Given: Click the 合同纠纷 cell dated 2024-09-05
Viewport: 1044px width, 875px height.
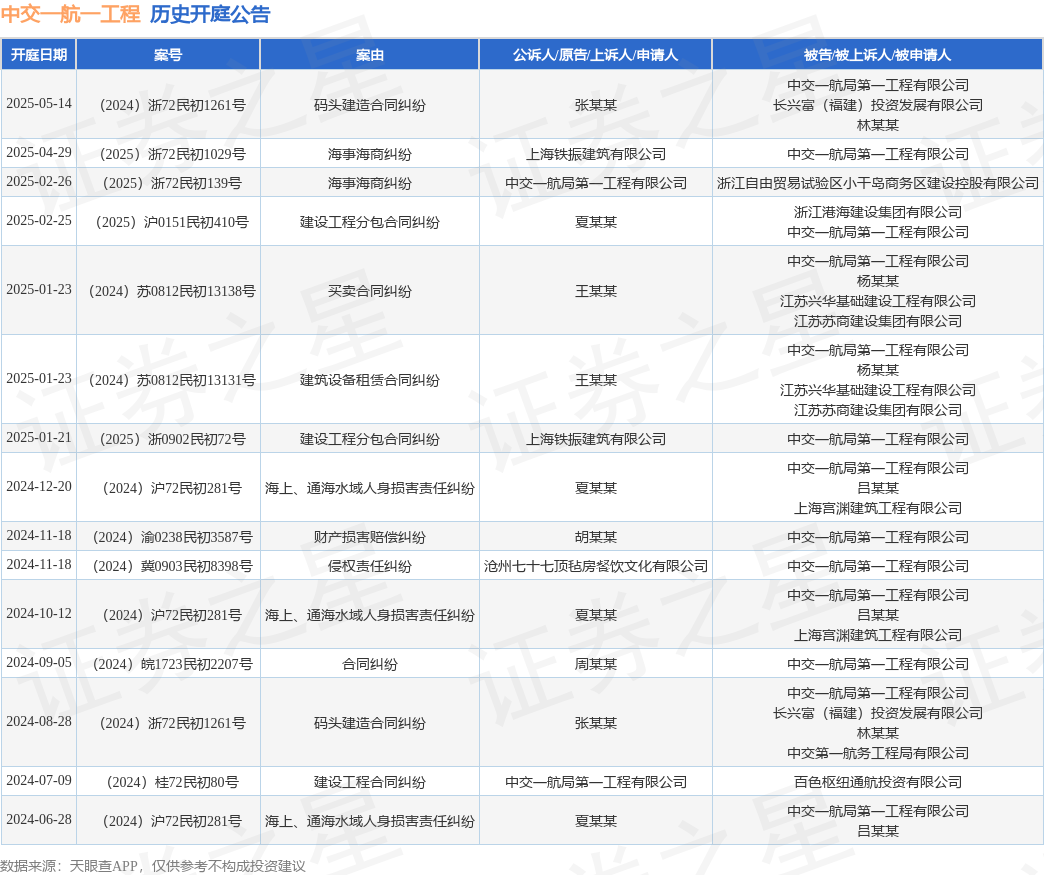Looking at the screenshot, I should pyautogui.click(x=370, y=664).
